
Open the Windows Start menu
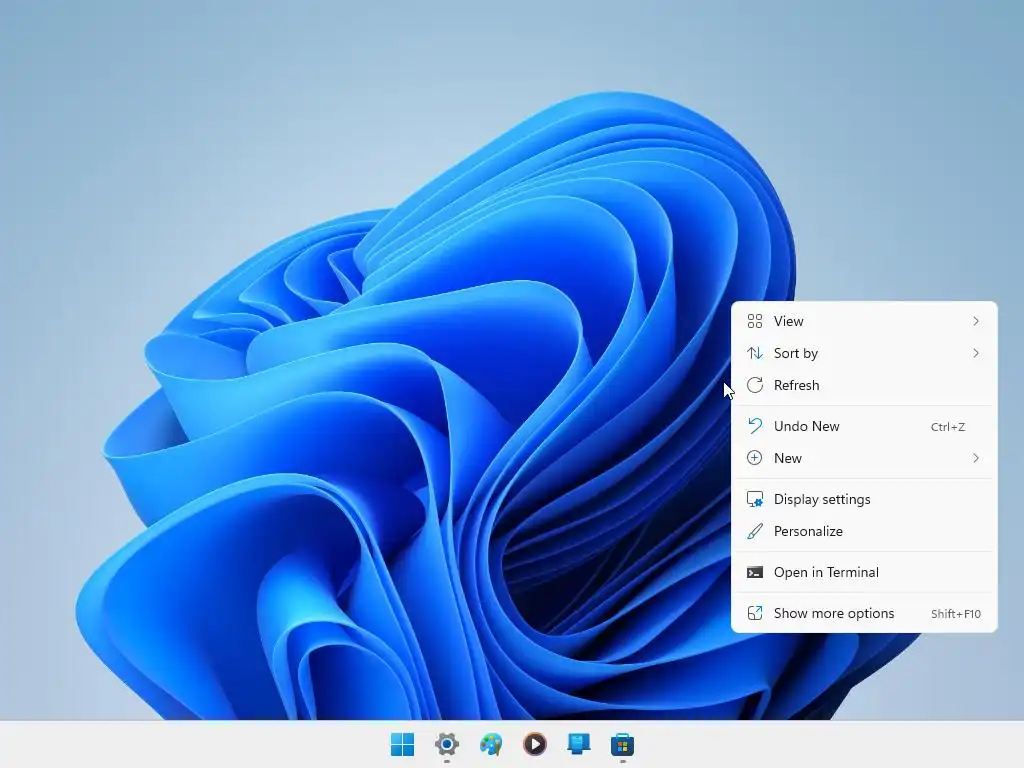tap(402, 744)
